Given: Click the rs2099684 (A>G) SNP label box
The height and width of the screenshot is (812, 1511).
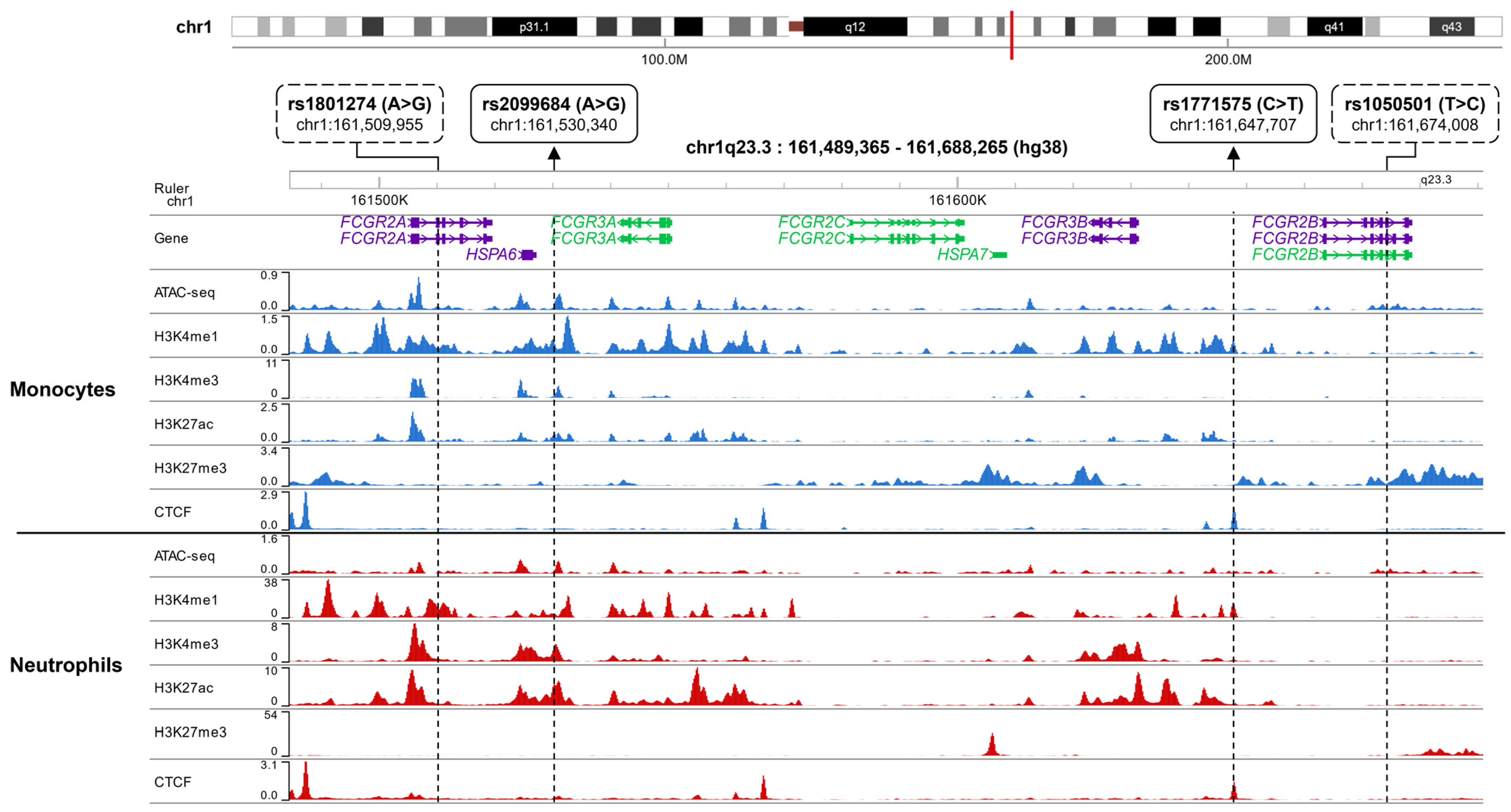Looking at the screenshot, I should 554,114.
